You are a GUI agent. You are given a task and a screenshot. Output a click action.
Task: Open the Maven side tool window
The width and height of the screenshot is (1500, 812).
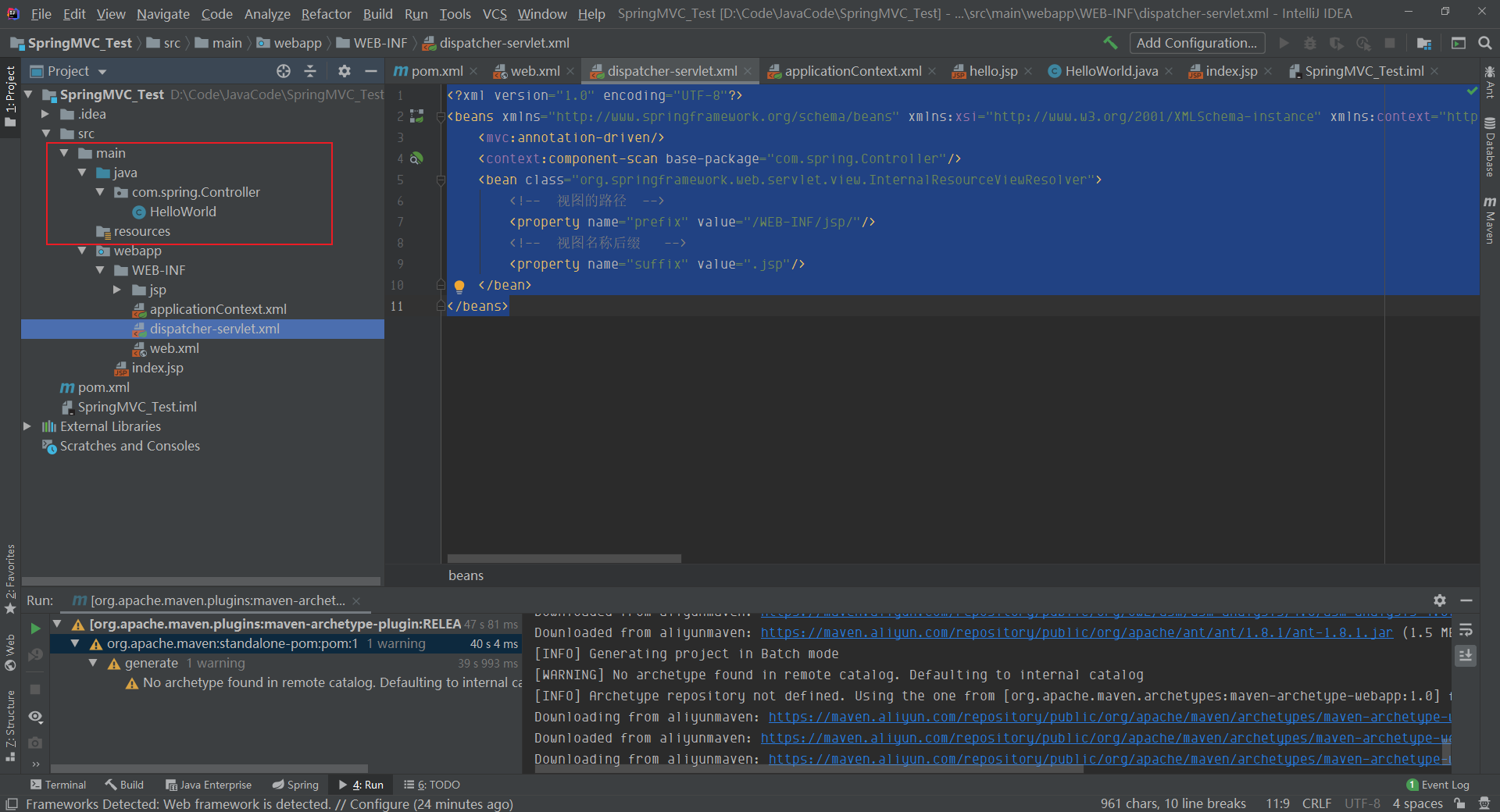click(1490, 219)
